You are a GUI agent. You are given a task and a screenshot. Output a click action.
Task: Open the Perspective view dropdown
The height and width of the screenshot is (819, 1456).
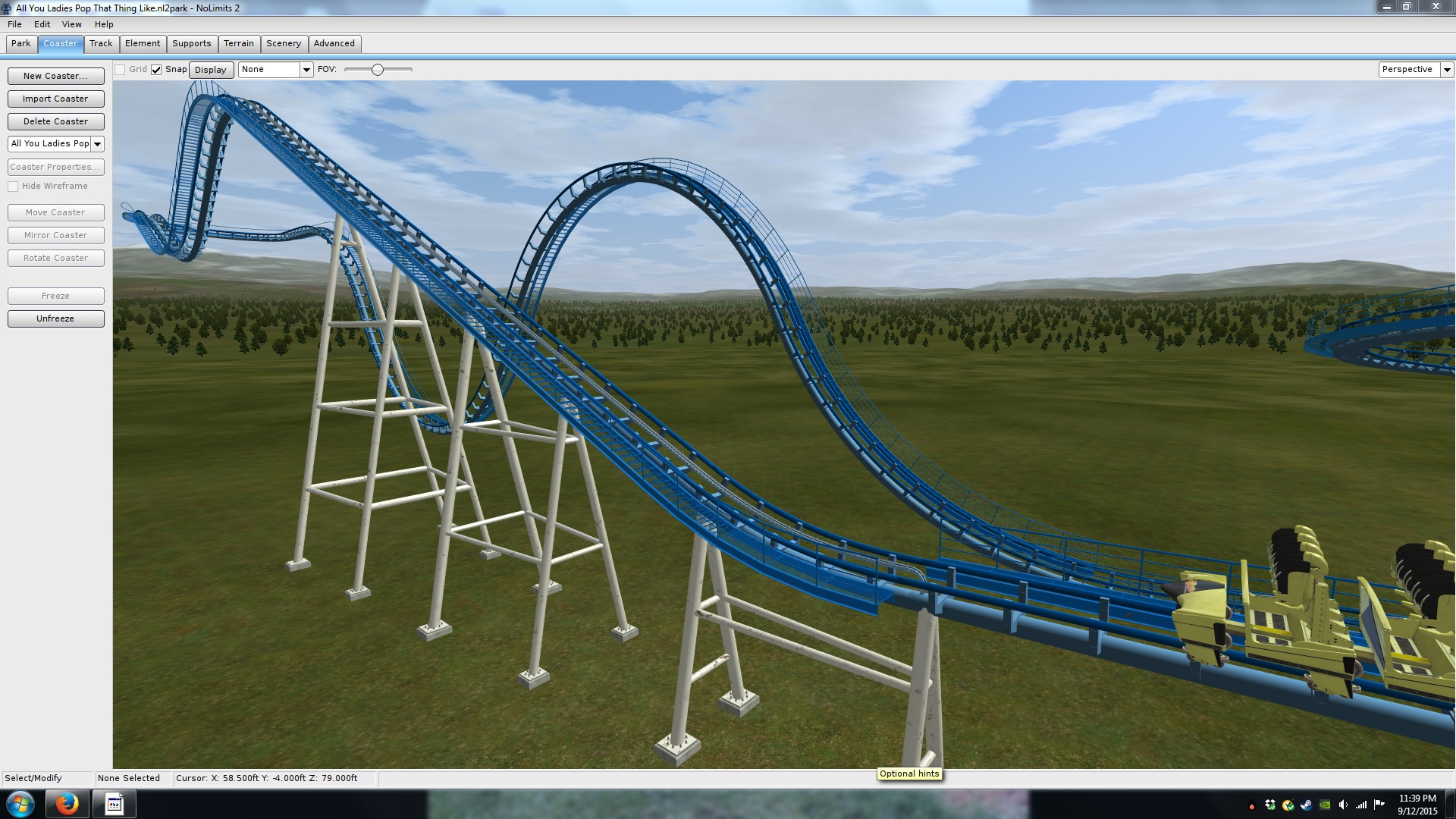click(1446, 70)
